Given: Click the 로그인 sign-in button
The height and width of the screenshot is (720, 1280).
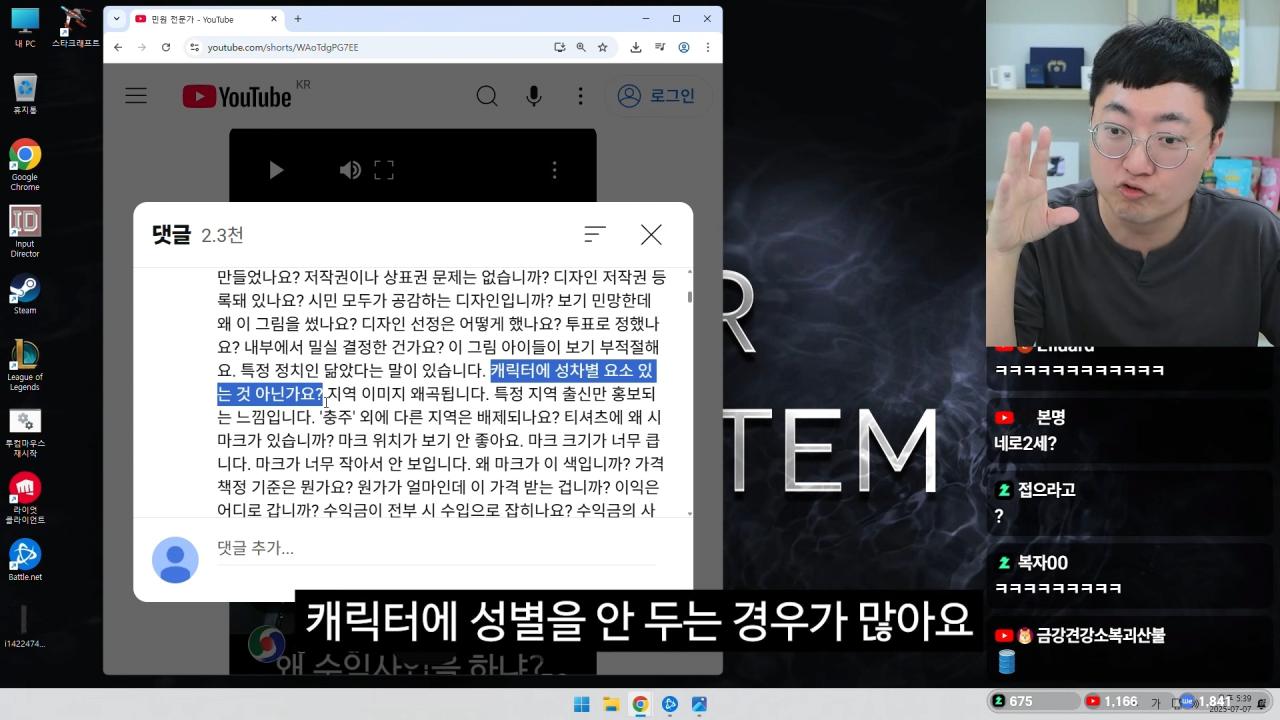Looking at the screenshot, I should click(658, 95).
